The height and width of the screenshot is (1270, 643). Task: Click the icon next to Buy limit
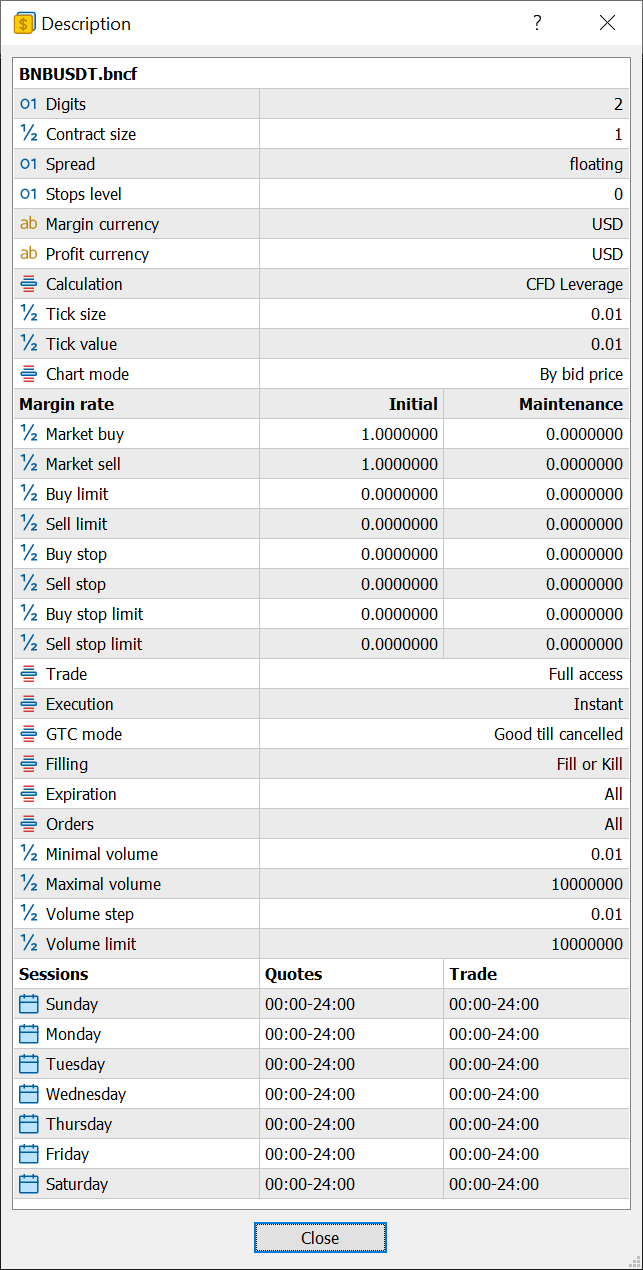click(x=28, y=494)
